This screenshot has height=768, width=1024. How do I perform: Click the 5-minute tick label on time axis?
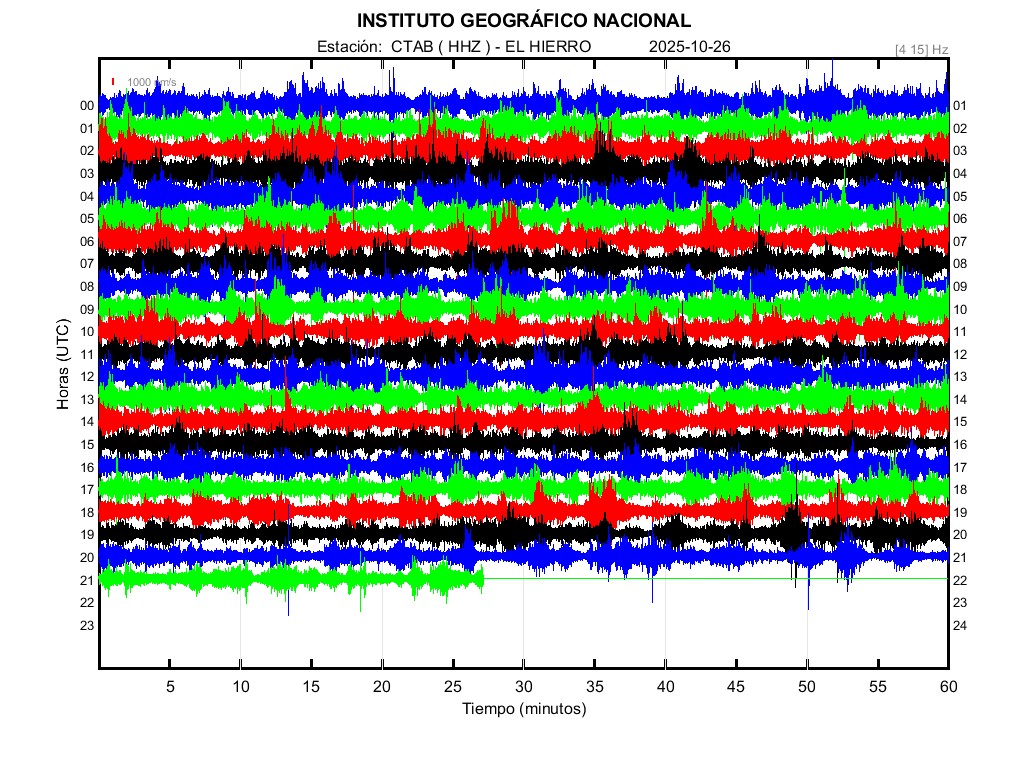[170, 687]
